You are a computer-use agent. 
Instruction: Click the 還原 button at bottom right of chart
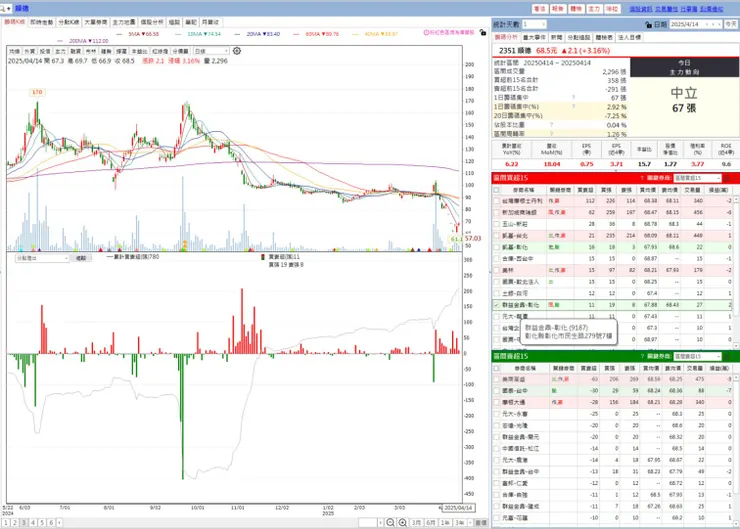(481, 522)
